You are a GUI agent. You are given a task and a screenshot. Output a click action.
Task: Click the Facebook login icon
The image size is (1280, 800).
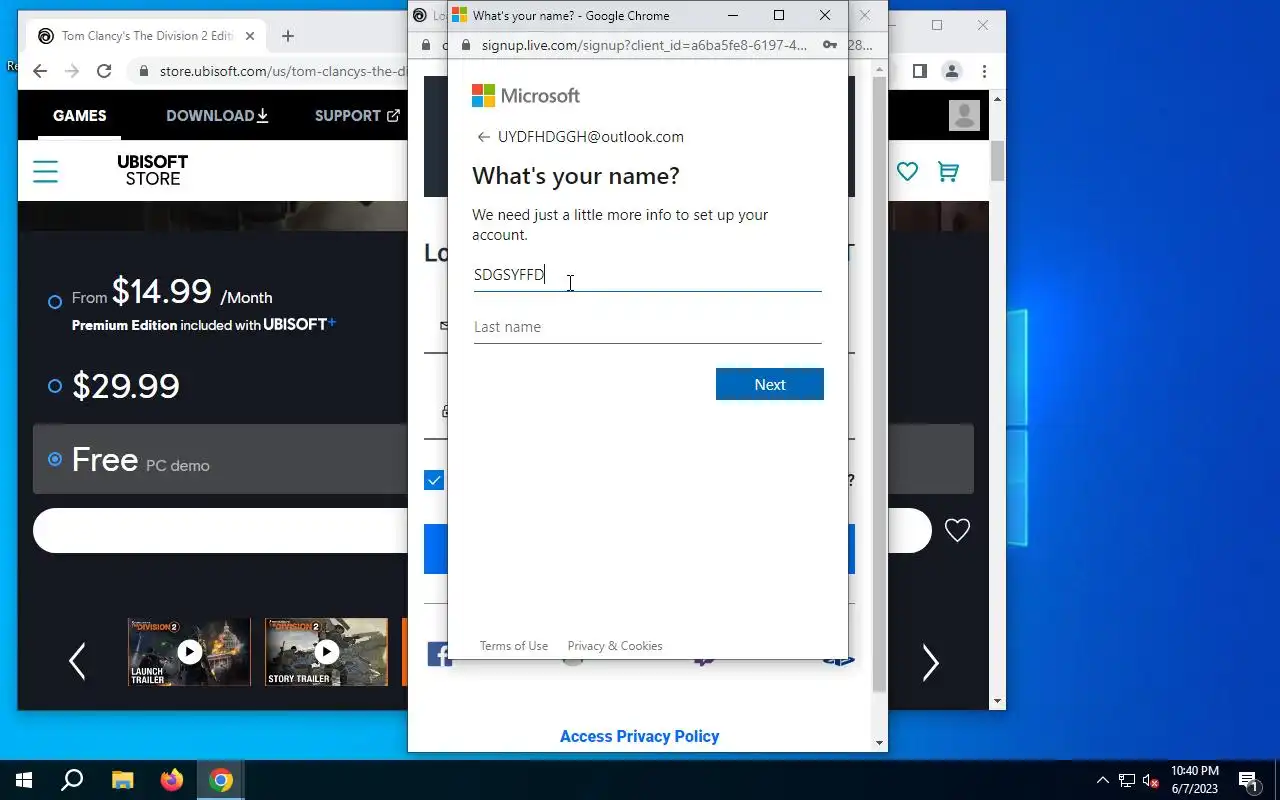439,654
